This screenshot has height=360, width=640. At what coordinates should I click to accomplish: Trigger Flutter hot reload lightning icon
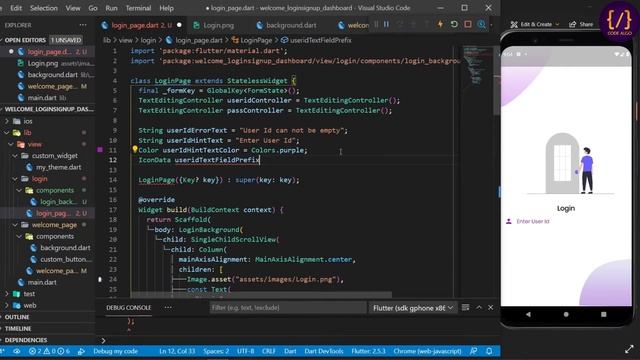tap(440, 24)
